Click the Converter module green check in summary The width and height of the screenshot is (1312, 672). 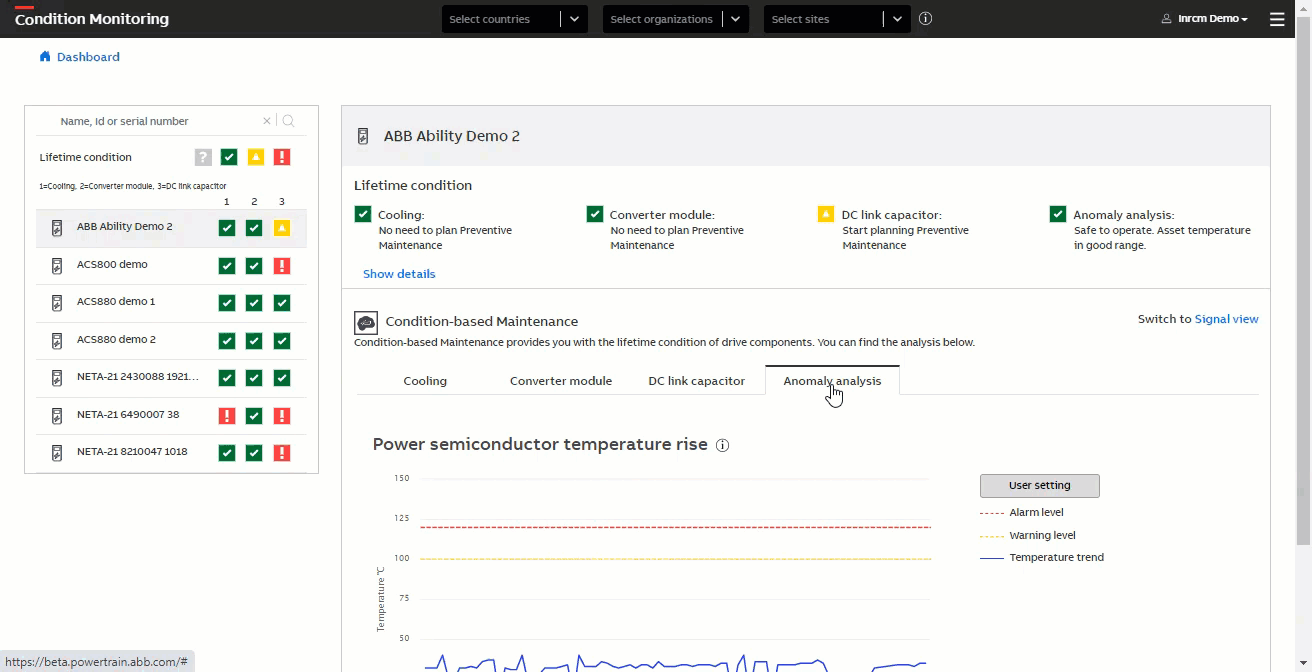pyautogui.click(x=595, y=214)
